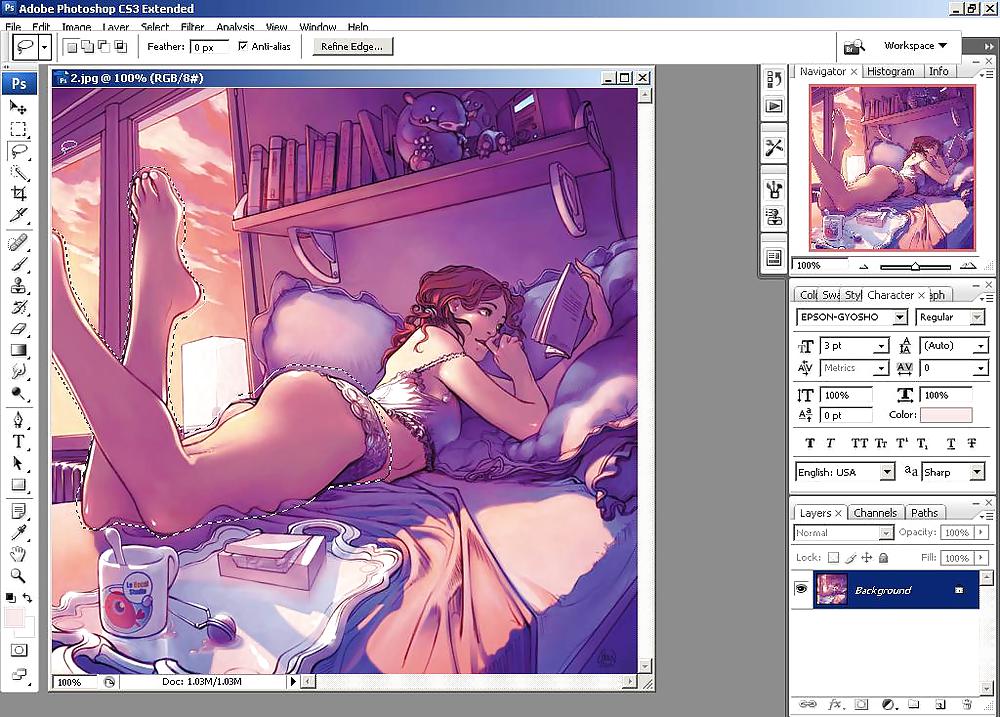Open the Regular font style dropdown
This screenshot has width=1000, height=717.
click(977, 317)
